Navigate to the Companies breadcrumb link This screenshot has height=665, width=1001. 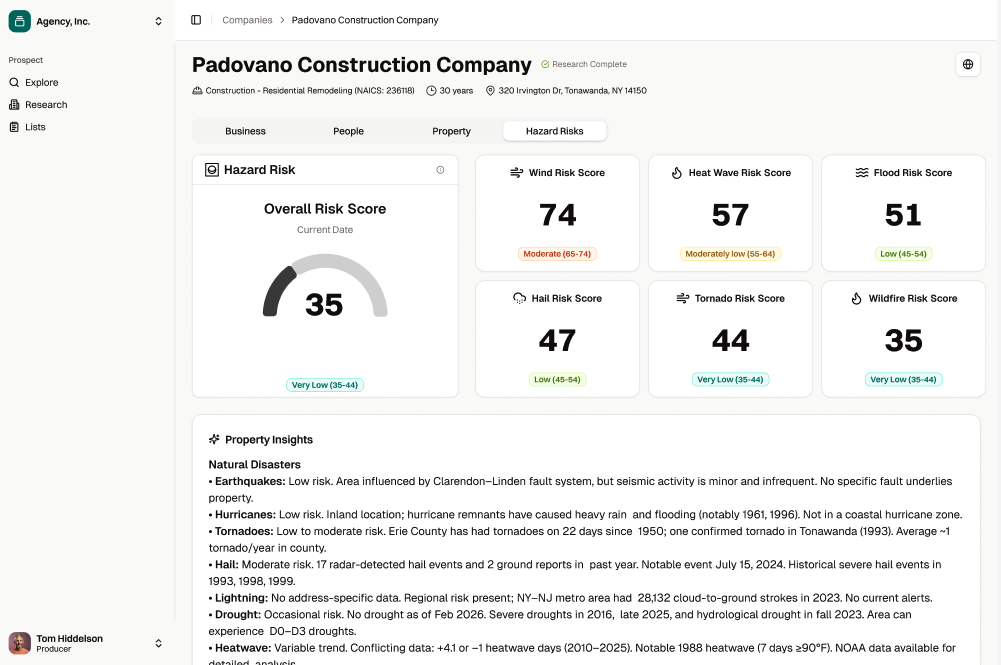[247, 20]
